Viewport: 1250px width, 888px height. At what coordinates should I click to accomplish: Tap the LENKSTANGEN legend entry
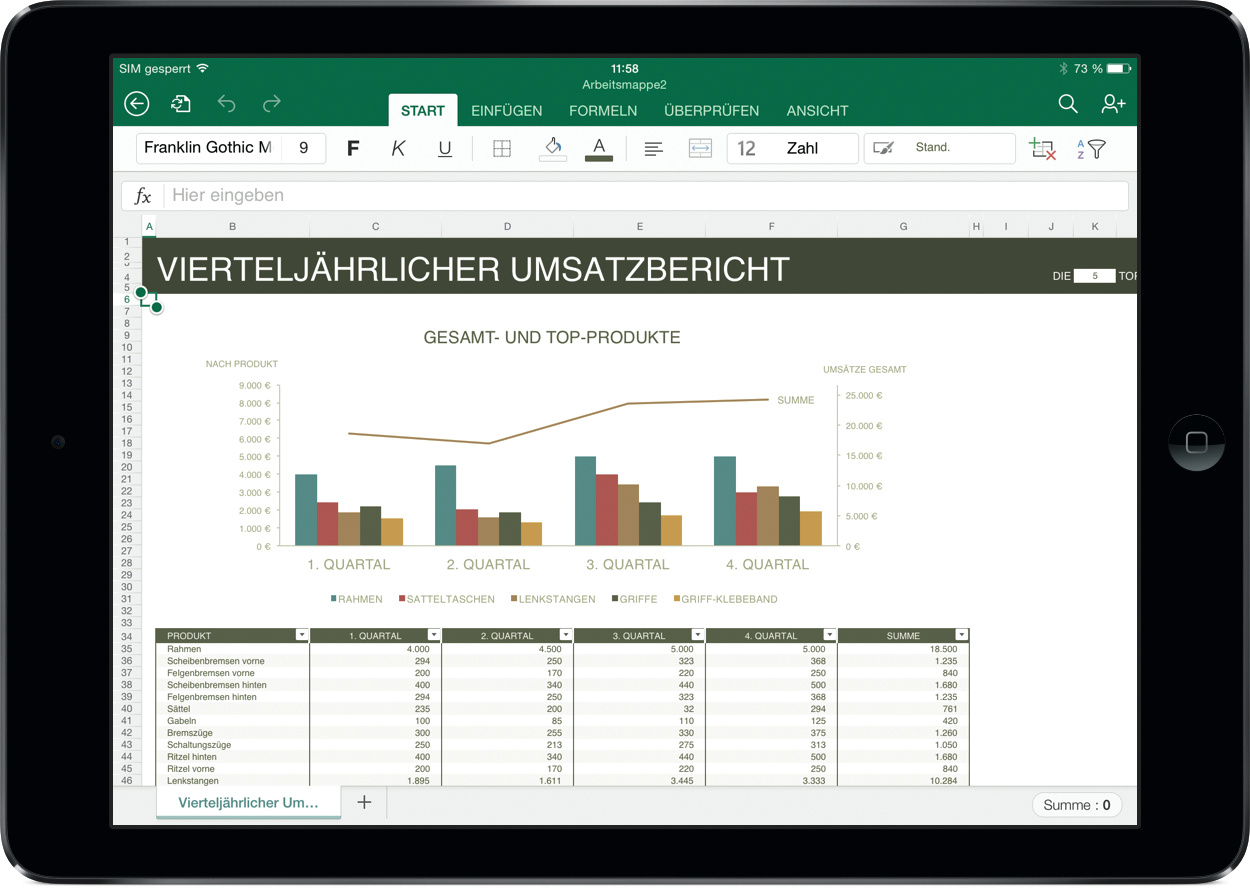(x=553, y=599)
